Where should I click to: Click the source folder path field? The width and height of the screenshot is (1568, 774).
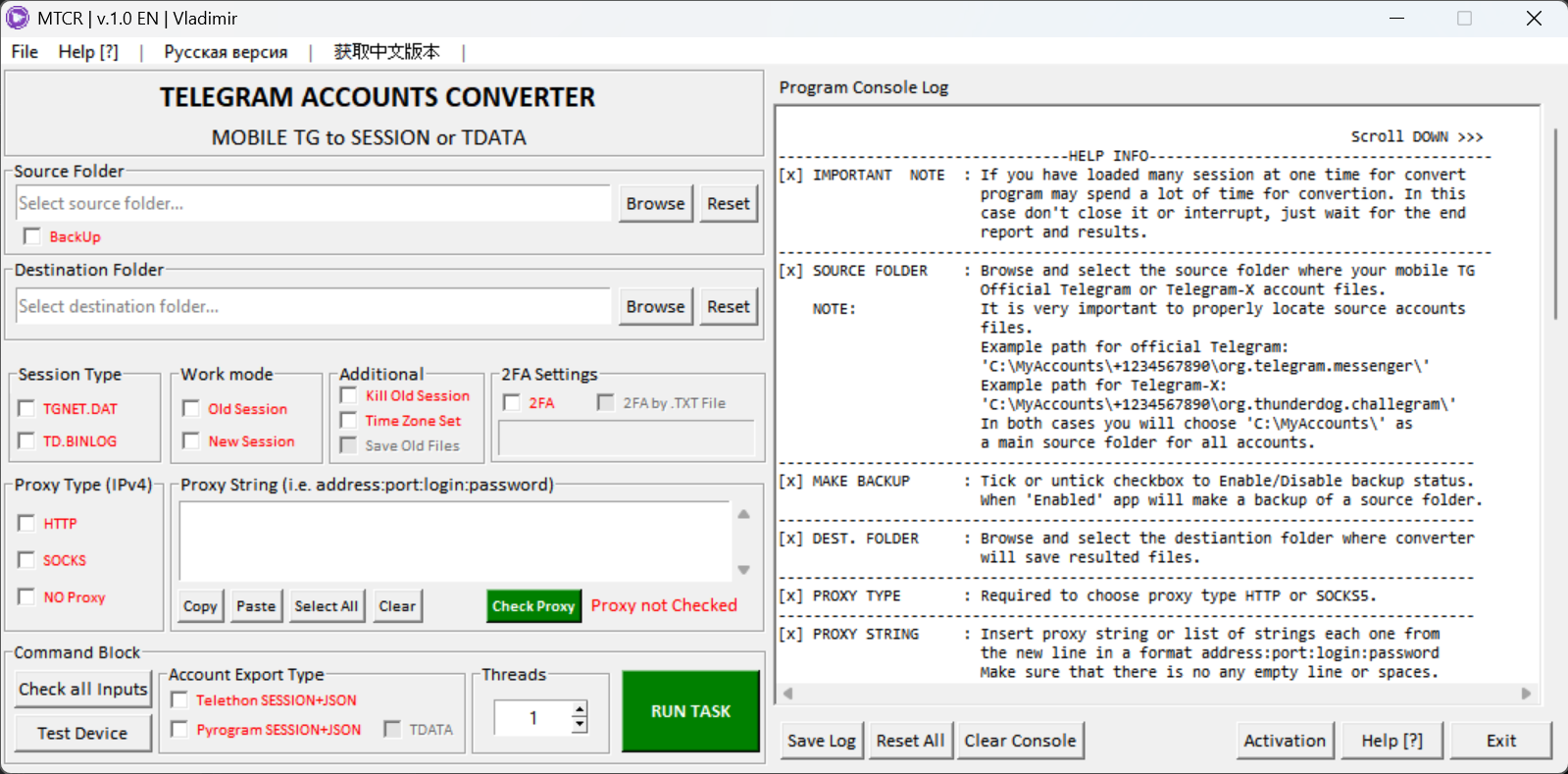click(314, 203)
